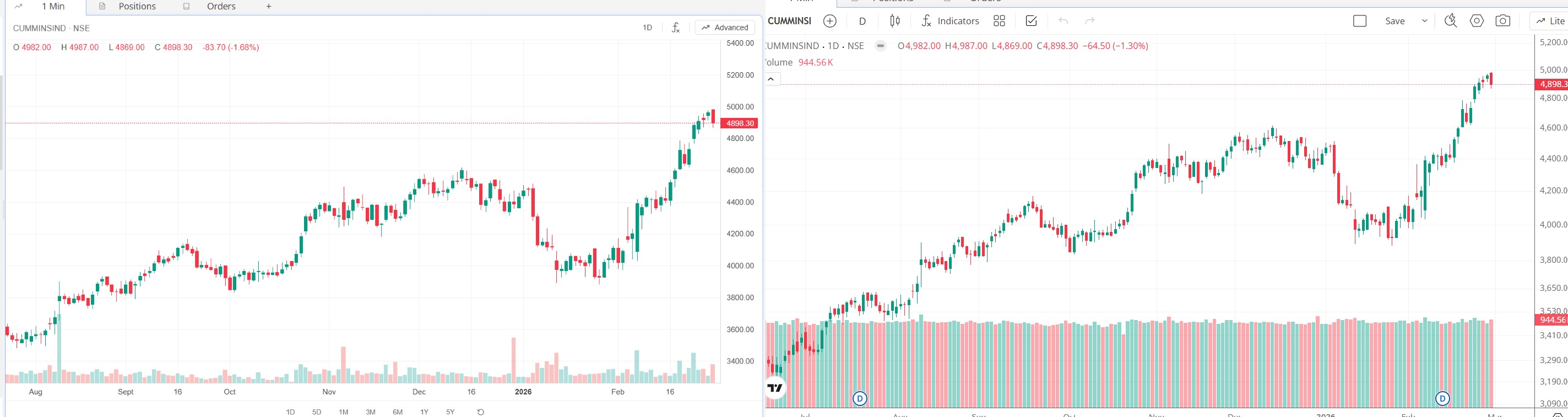
Task: Click the compare/add symbol plus icon
Action: click(829, 21)
